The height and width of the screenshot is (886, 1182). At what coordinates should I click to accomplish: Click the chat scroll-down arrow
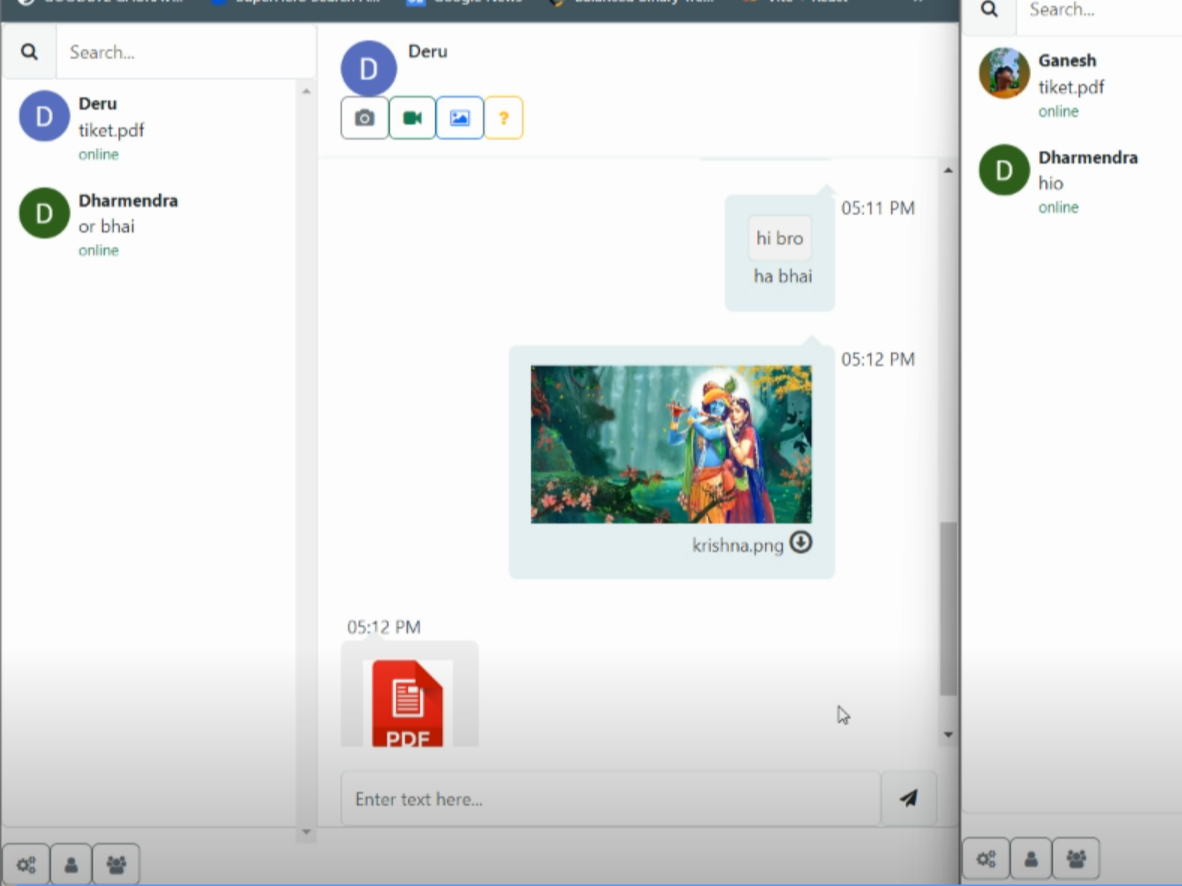click(947, 733)
